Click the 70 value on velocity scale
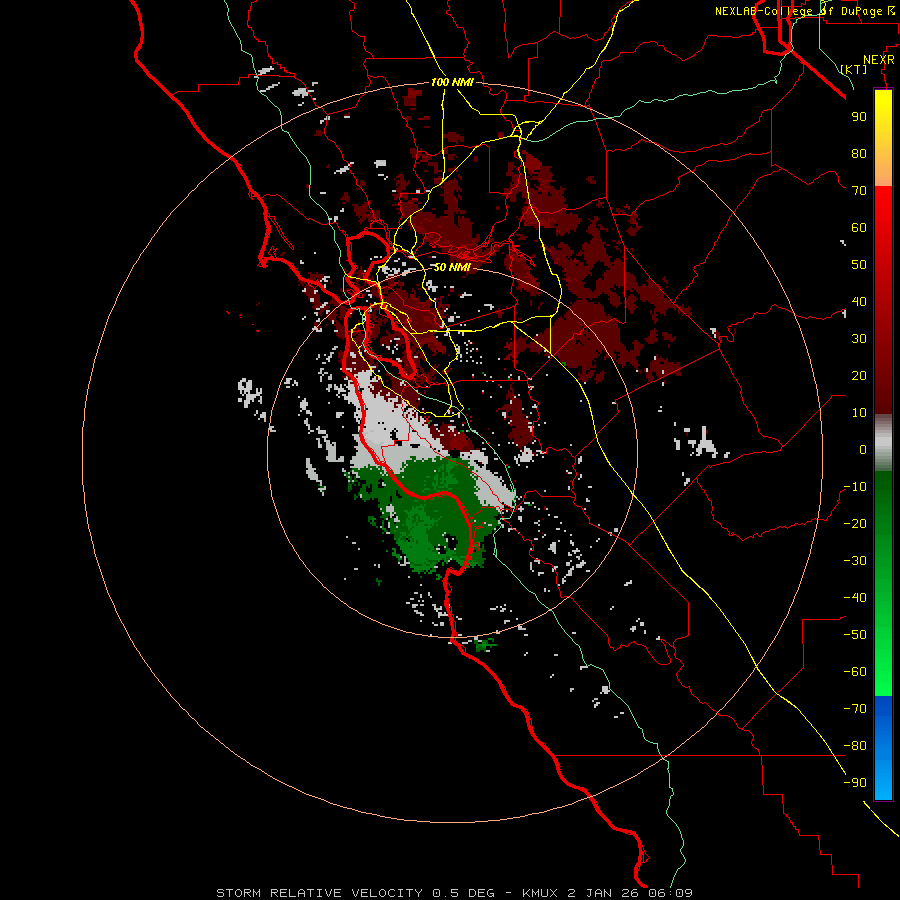 pyautogui.click(x=859, y=191)
